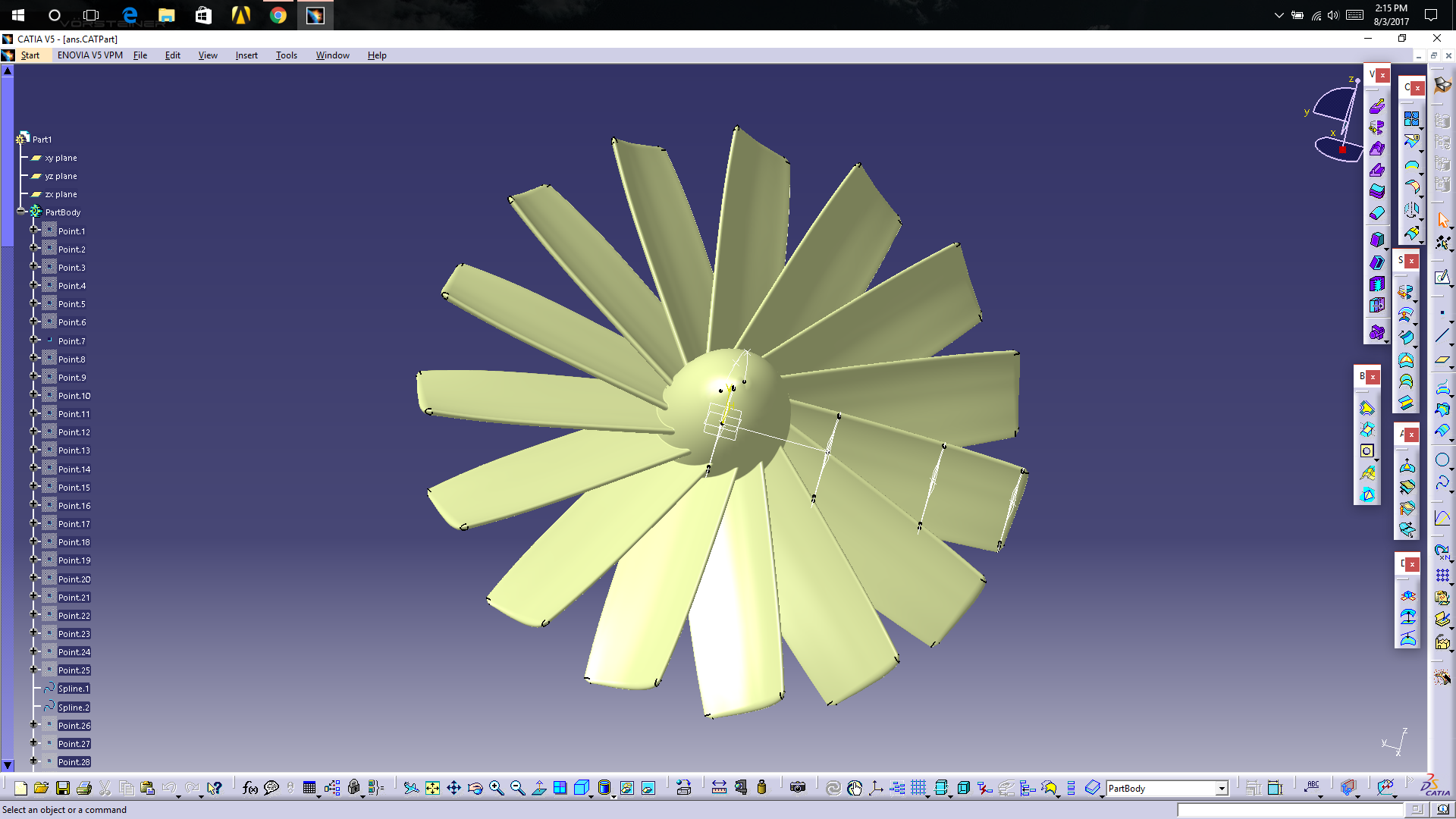Open the PartBody combo box dropdown
Viewport: 1456px width, 819px height.
[x=1222, y=789]
